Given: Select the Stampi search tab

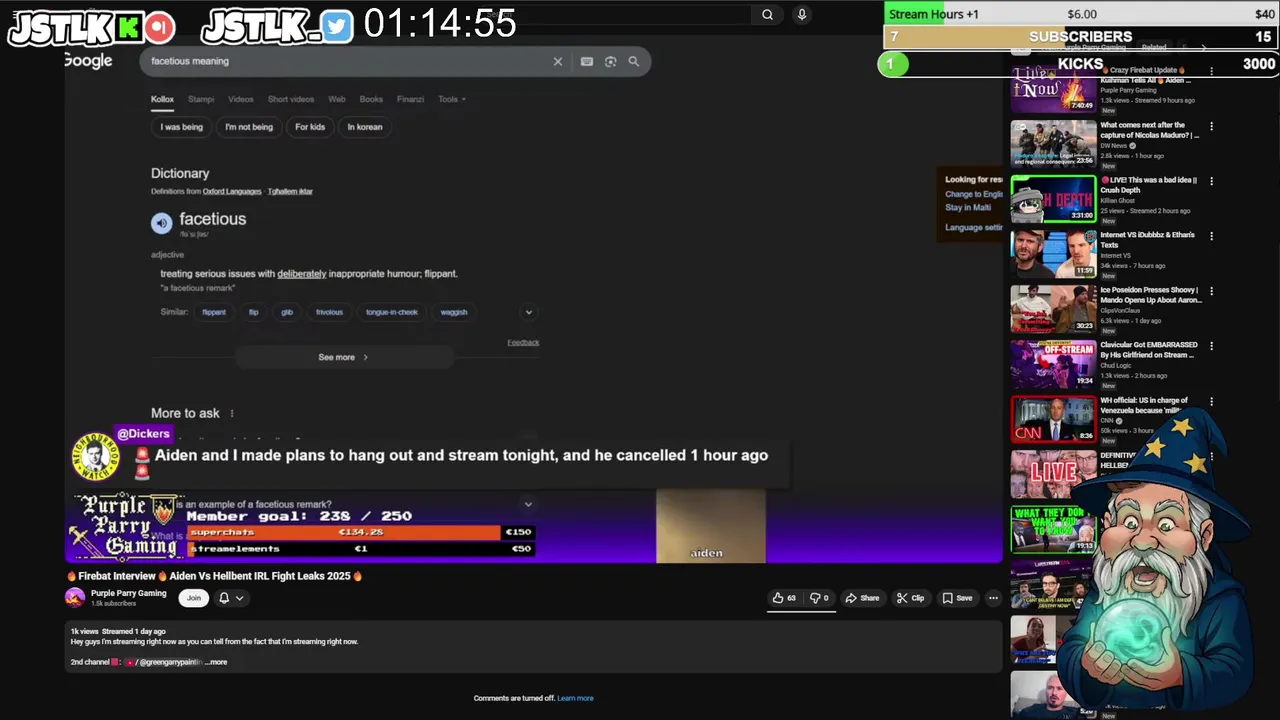Looking at the screenshot, I should [x=201, y=99].
